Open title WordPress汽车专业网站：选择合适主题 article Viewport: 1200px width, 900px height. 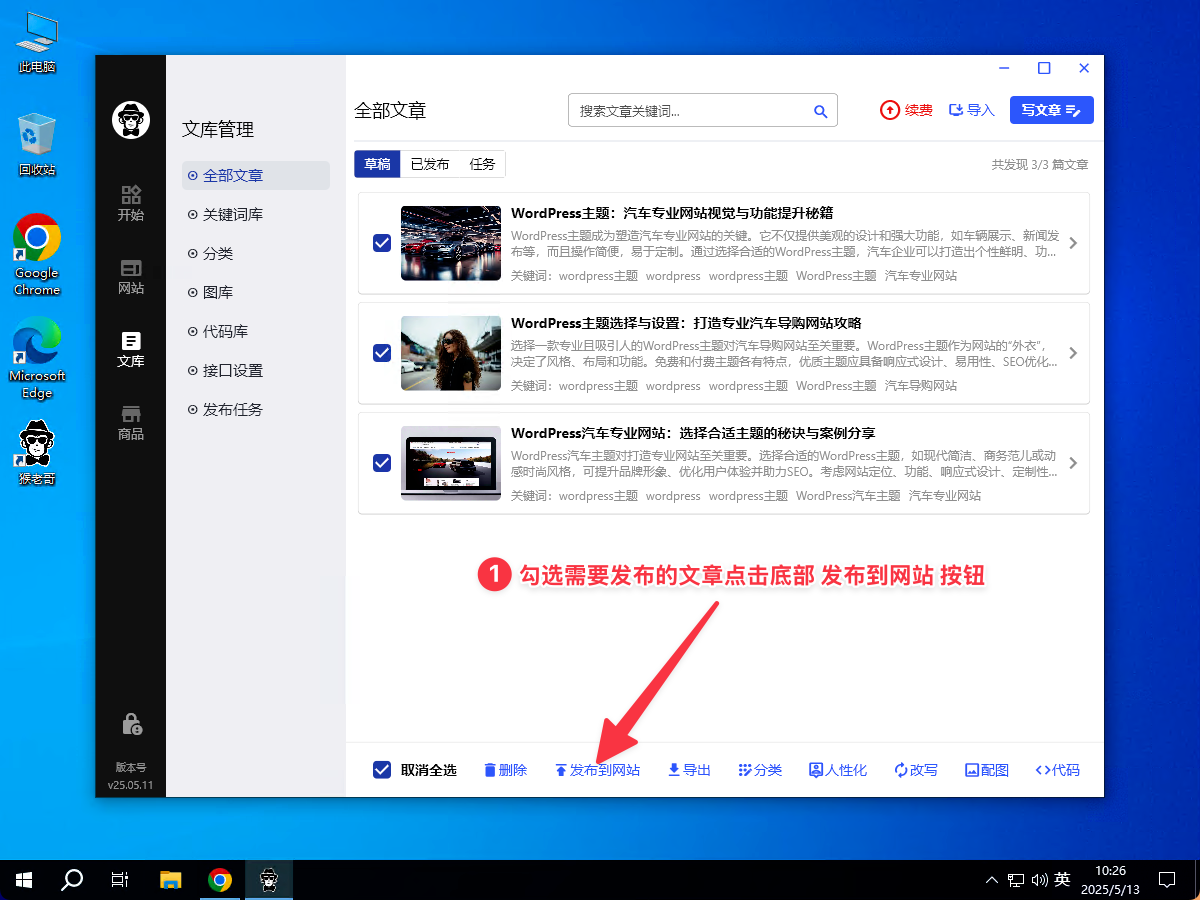pyautogui.click(x=693, y=433)
